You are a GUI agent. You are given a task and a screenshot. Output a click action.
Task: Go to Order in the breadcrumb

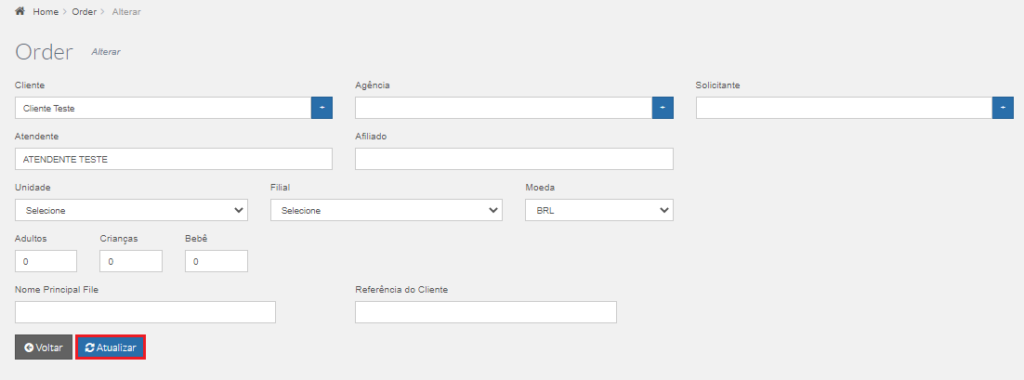tap(84, 12)
